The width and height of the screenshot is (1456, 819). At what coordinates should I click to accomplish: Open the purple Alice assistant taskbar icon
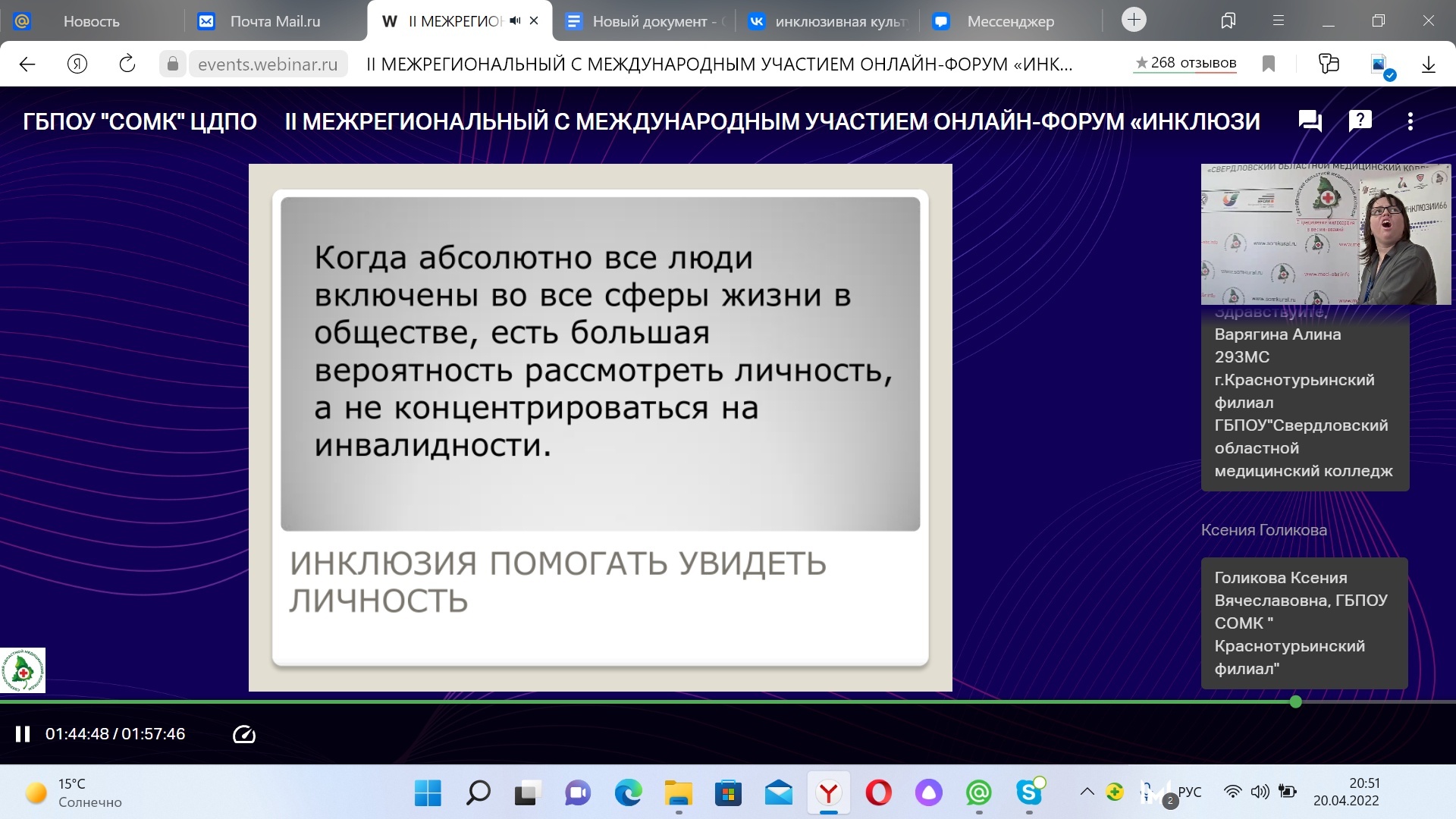(928, 793)
